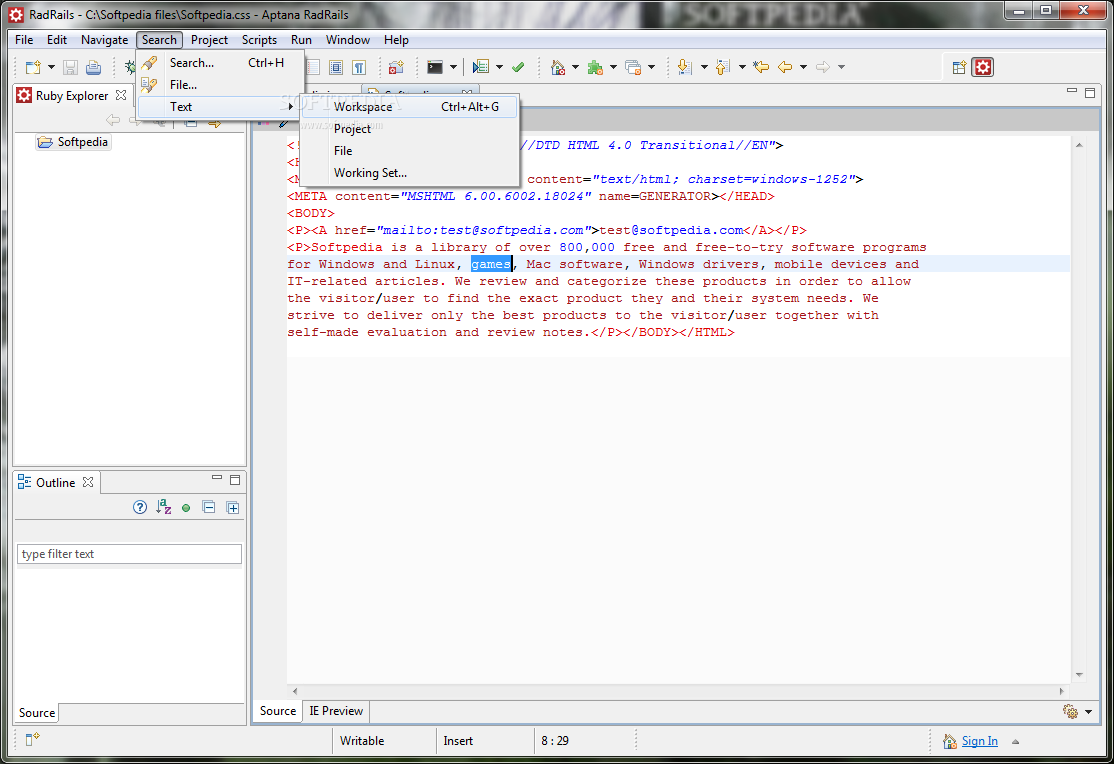1114x764 pixels.
Task: Open the New wizard dropdown arrow
Action: 51,68
